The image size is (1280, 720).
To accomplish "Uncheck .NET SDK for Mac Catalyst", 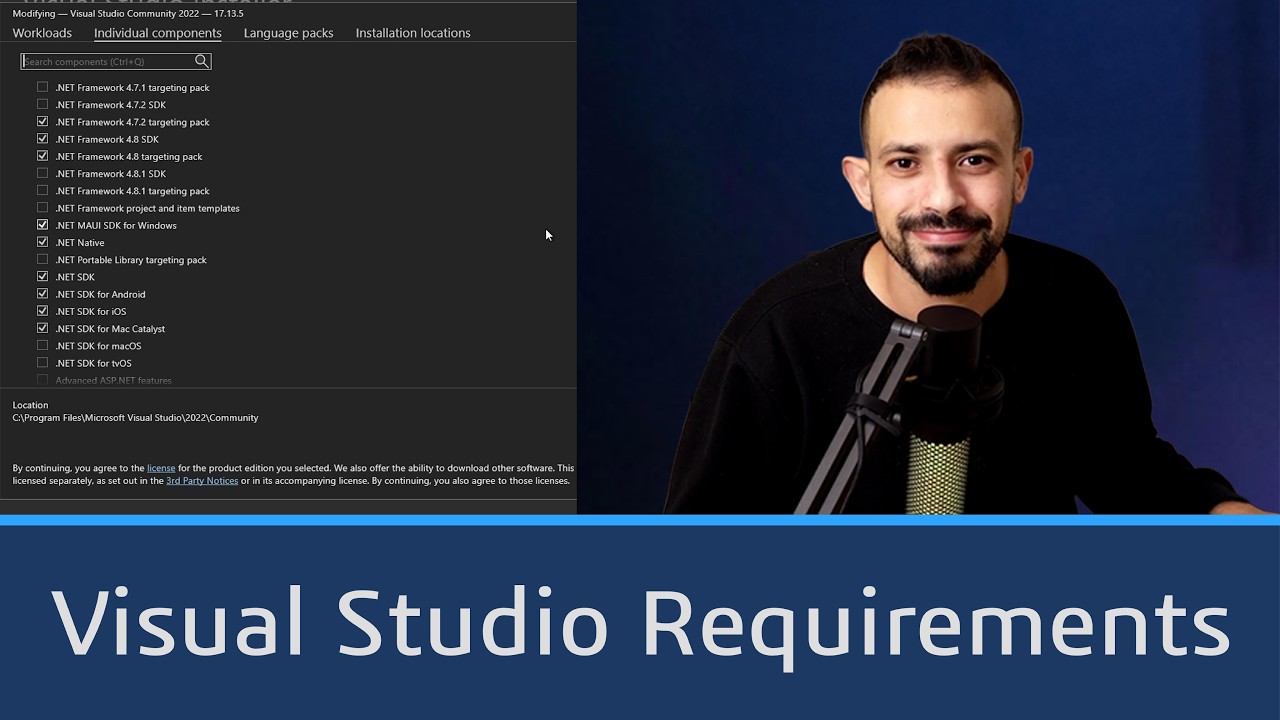I will pos(42,328).
